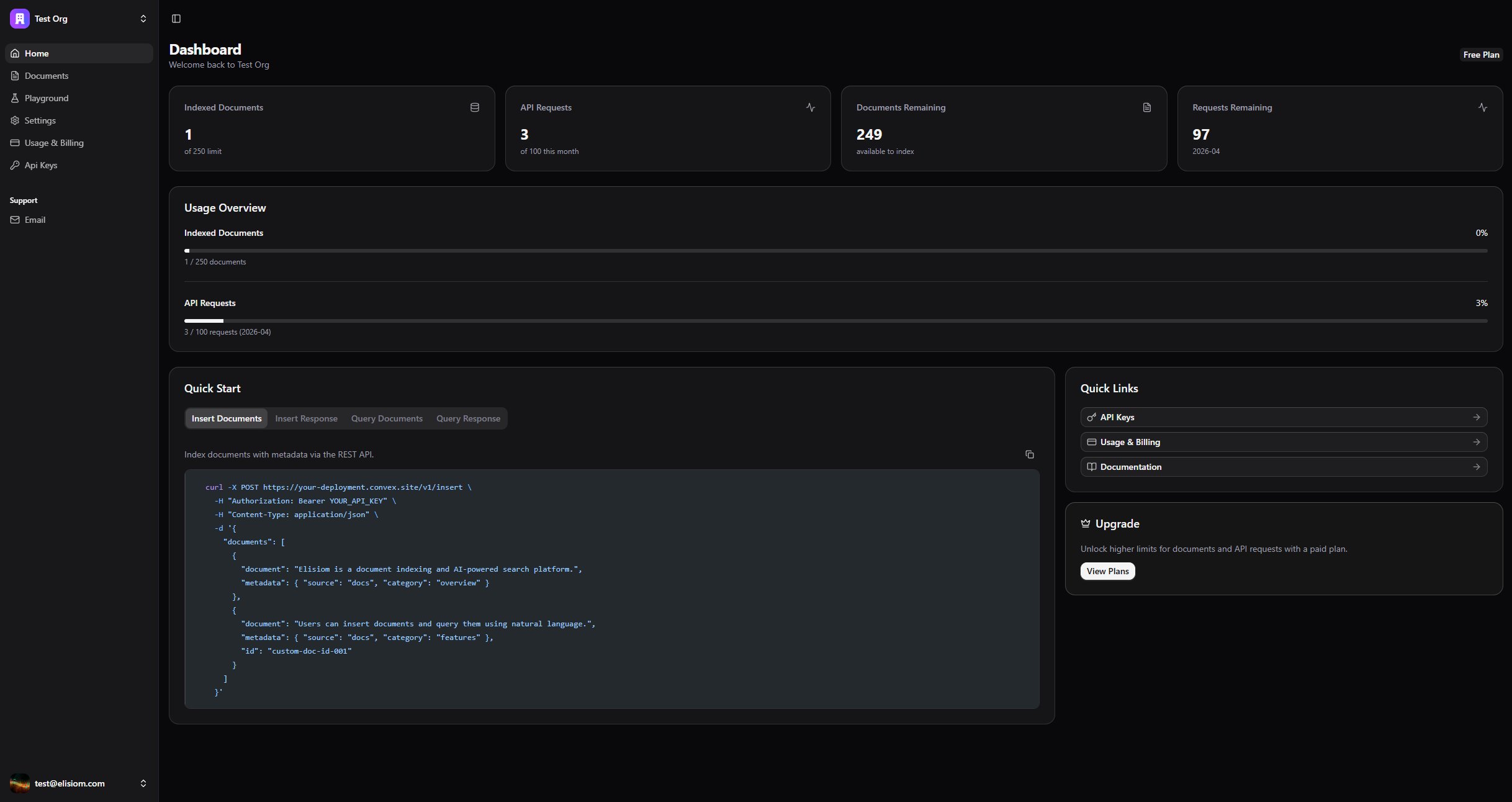Click the API Requests progress bar
The height and width of the screenshot is (802, 1512).
(x=835, y=321)
